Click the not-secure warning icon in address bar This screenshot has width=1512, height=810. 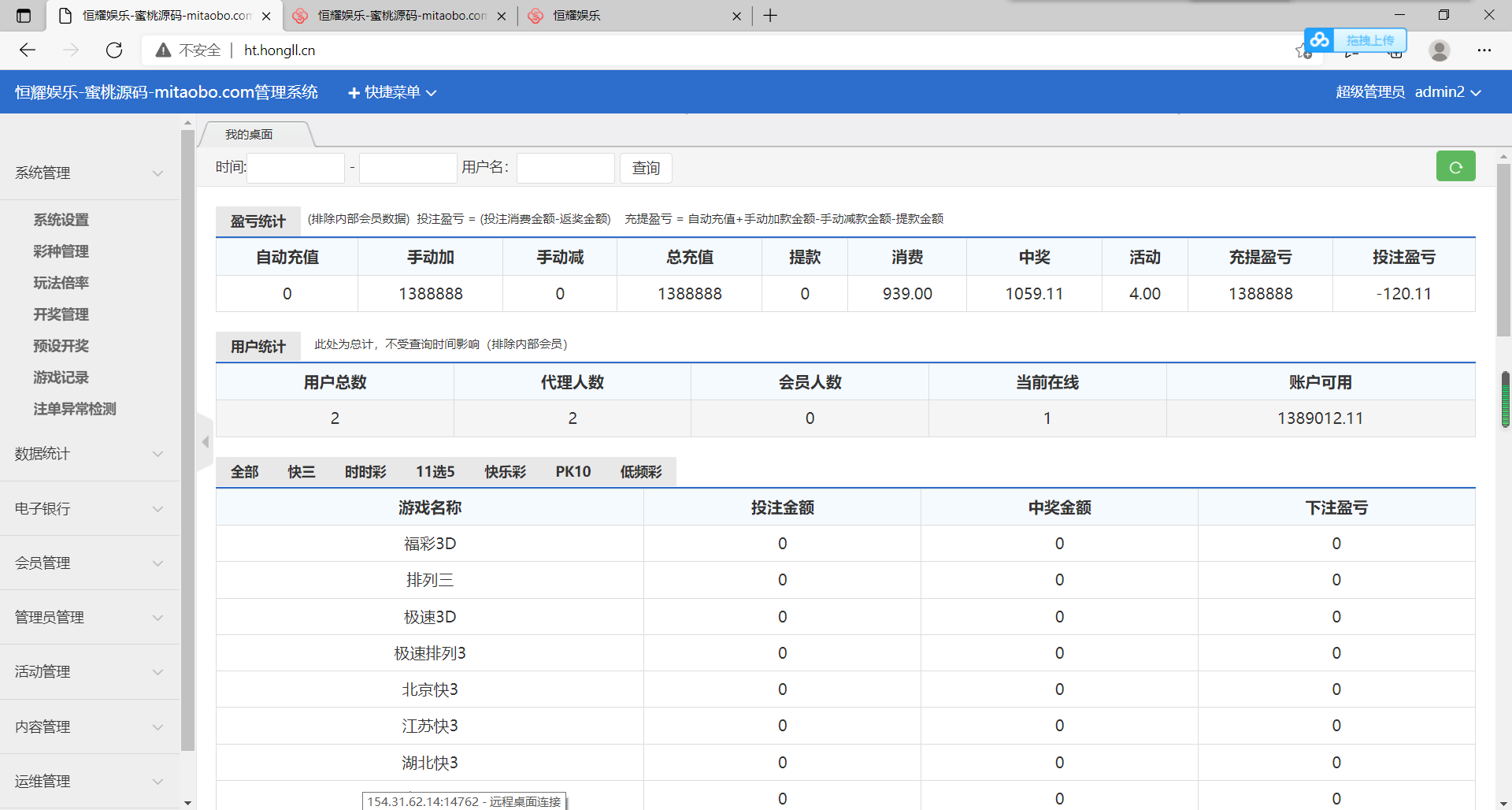[163, 50]
